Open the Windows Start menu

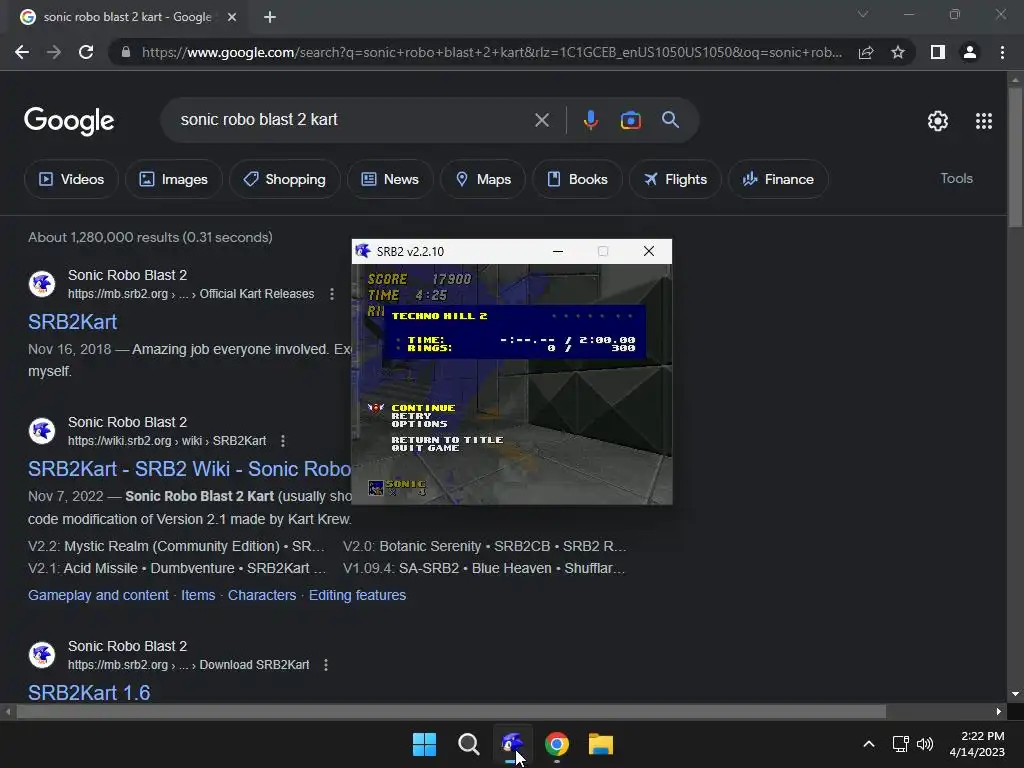pyautogui.click(x=424, y=744)
